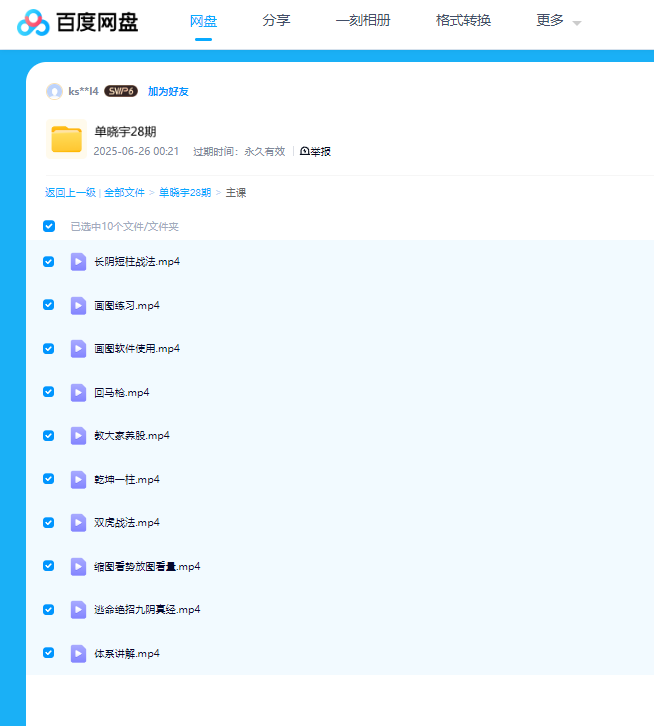Screen dimensions: 654x726
Task: Open file 双虎战法.mp4
Action: click(x=127, y=523)
